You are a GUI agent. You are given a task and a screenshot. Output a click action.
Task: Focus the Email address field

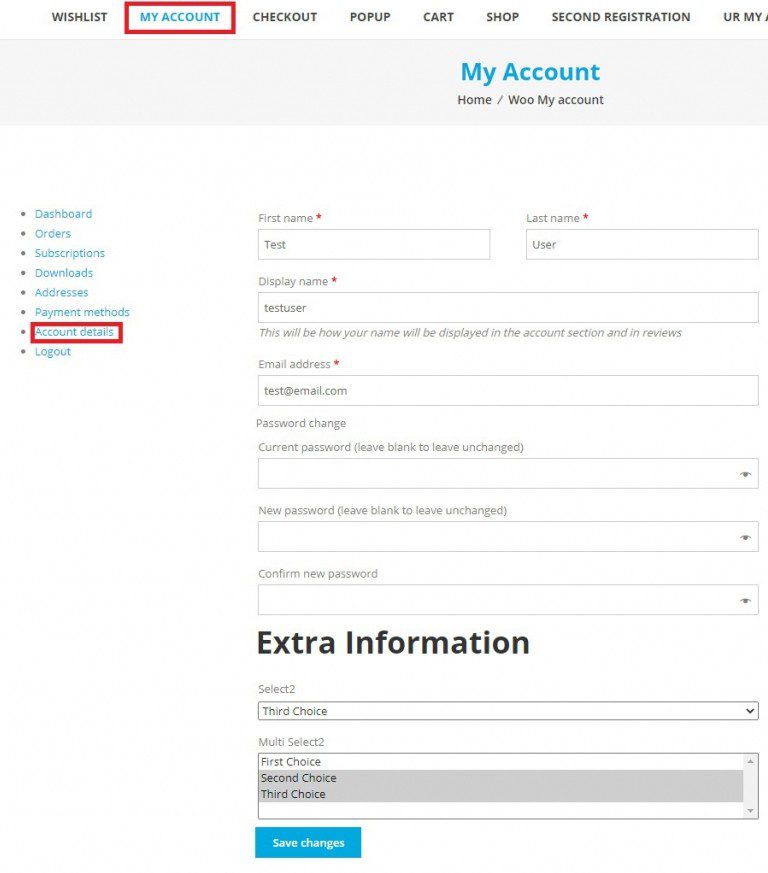(508, 390)
